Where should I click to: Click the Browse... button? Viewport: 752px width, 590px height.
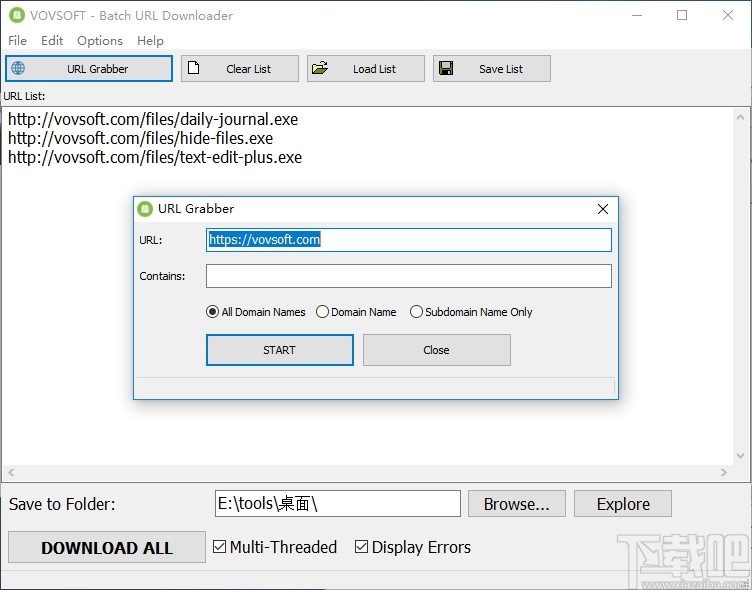(x=517, y=504)
